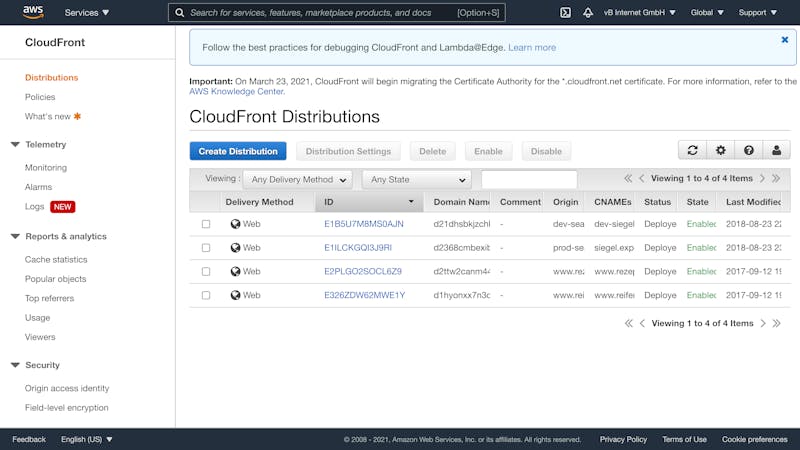This screenshot has width=800, height=450.
Task: Click the search magnifier icon
Action: tap(180, 12)
